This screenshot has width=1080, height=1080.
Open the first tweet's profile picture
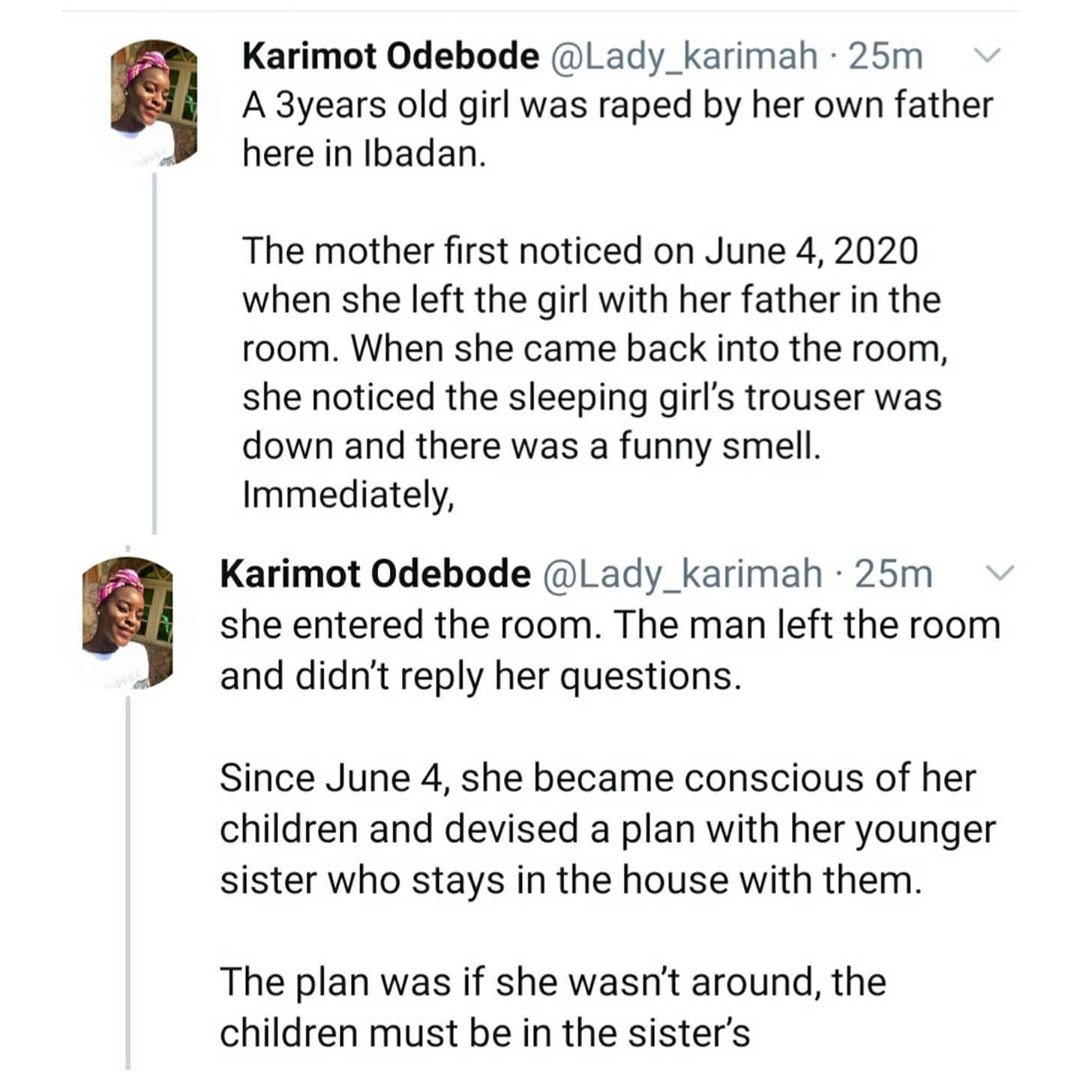tap(154, 103)
